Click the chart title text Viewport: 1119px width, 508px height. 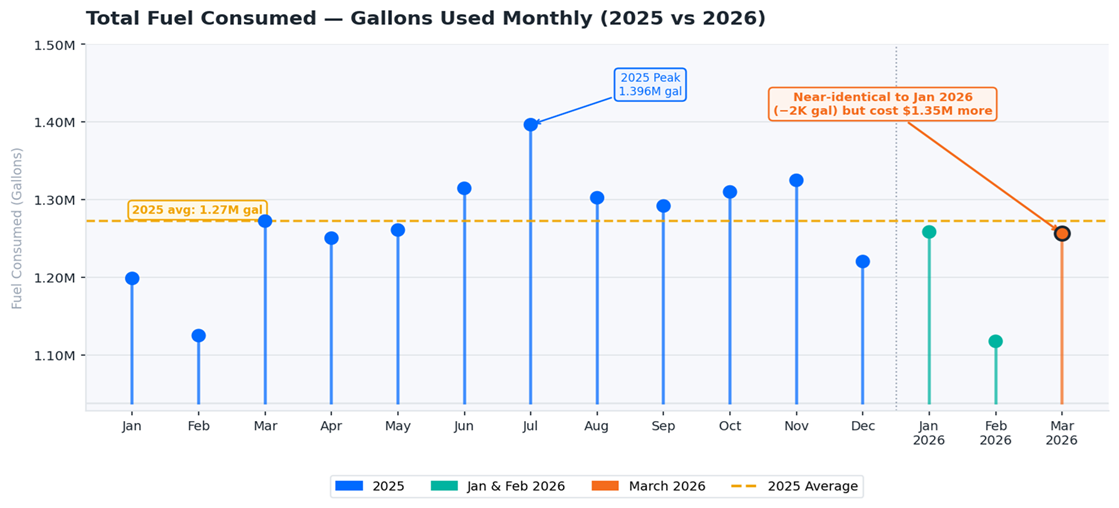[426, 19]
